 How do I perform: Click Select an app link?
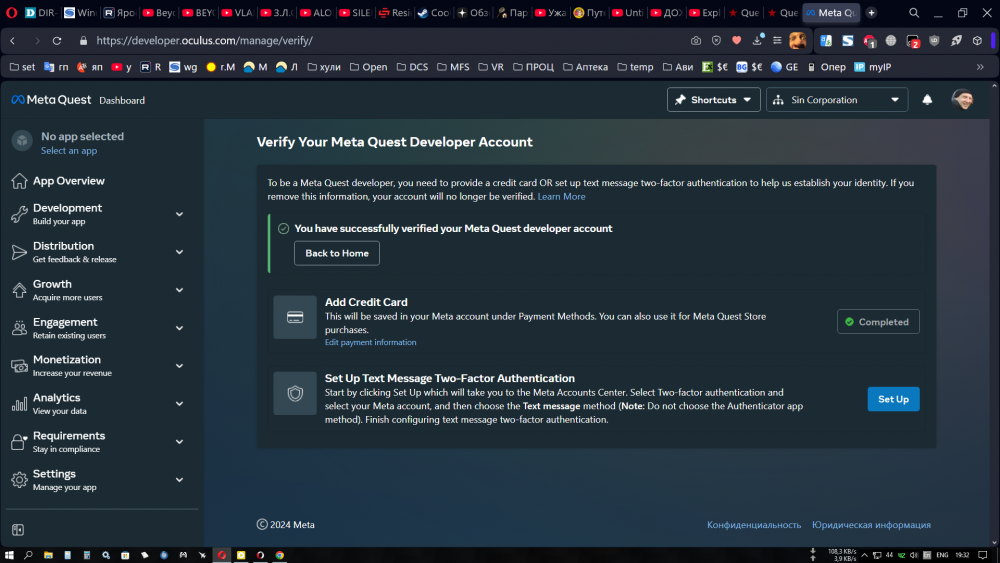[69, 151]
